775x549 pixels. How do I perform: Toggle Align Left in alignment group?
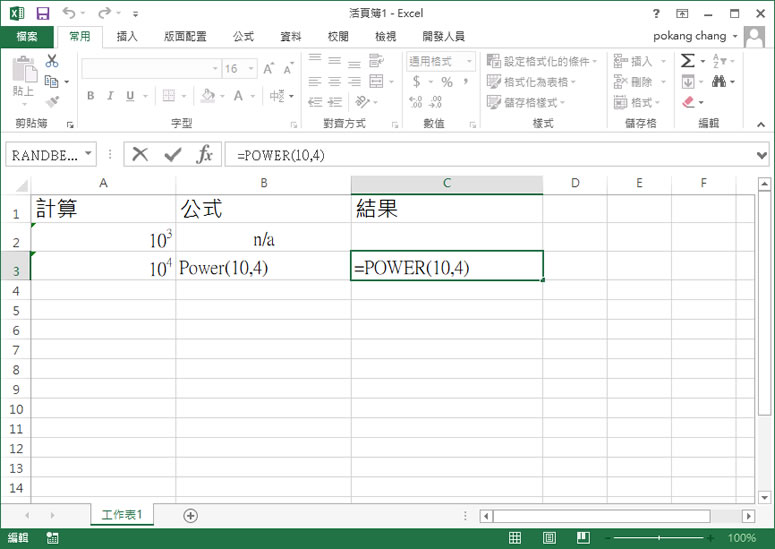(x=315, y=82)
